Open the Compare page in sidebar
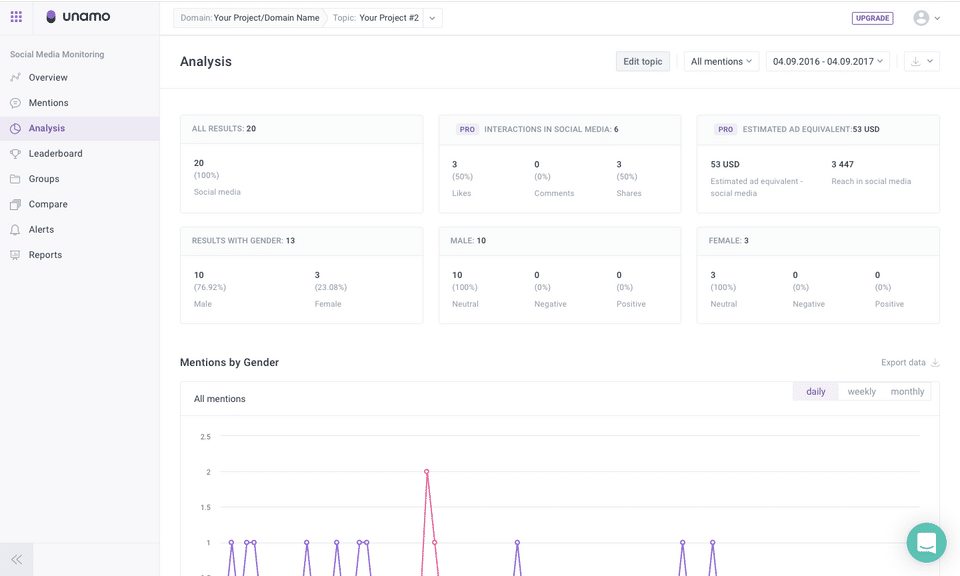Image resolution: width=960 pixels, height=576 pixels. click(48, 204)
